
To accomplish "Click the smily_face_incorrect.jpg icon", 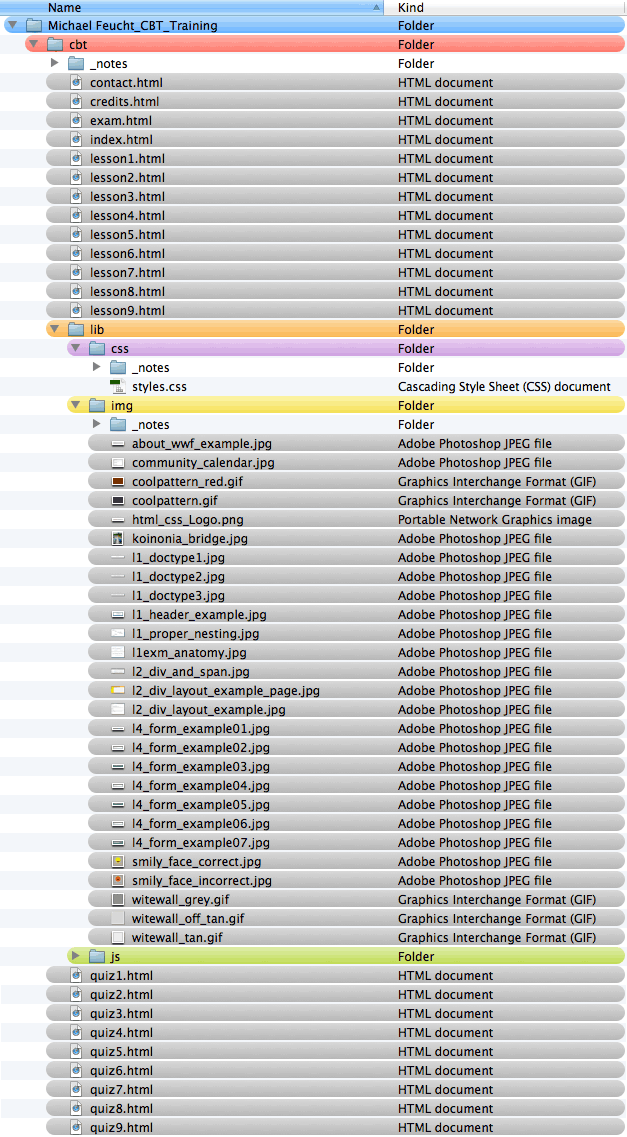I will [118, 880].
